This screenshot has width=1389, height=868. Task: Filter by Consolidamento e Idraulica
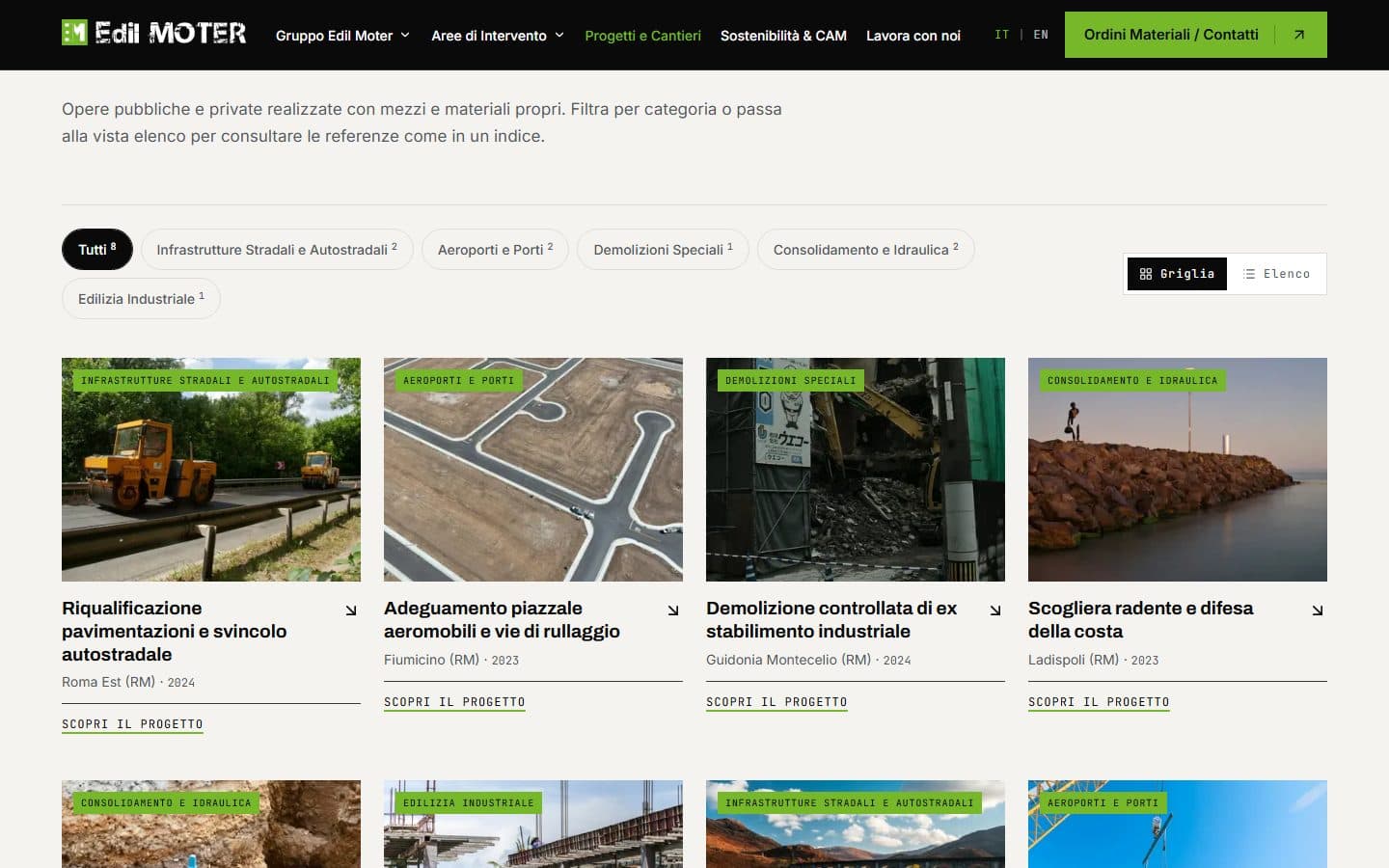866,250
